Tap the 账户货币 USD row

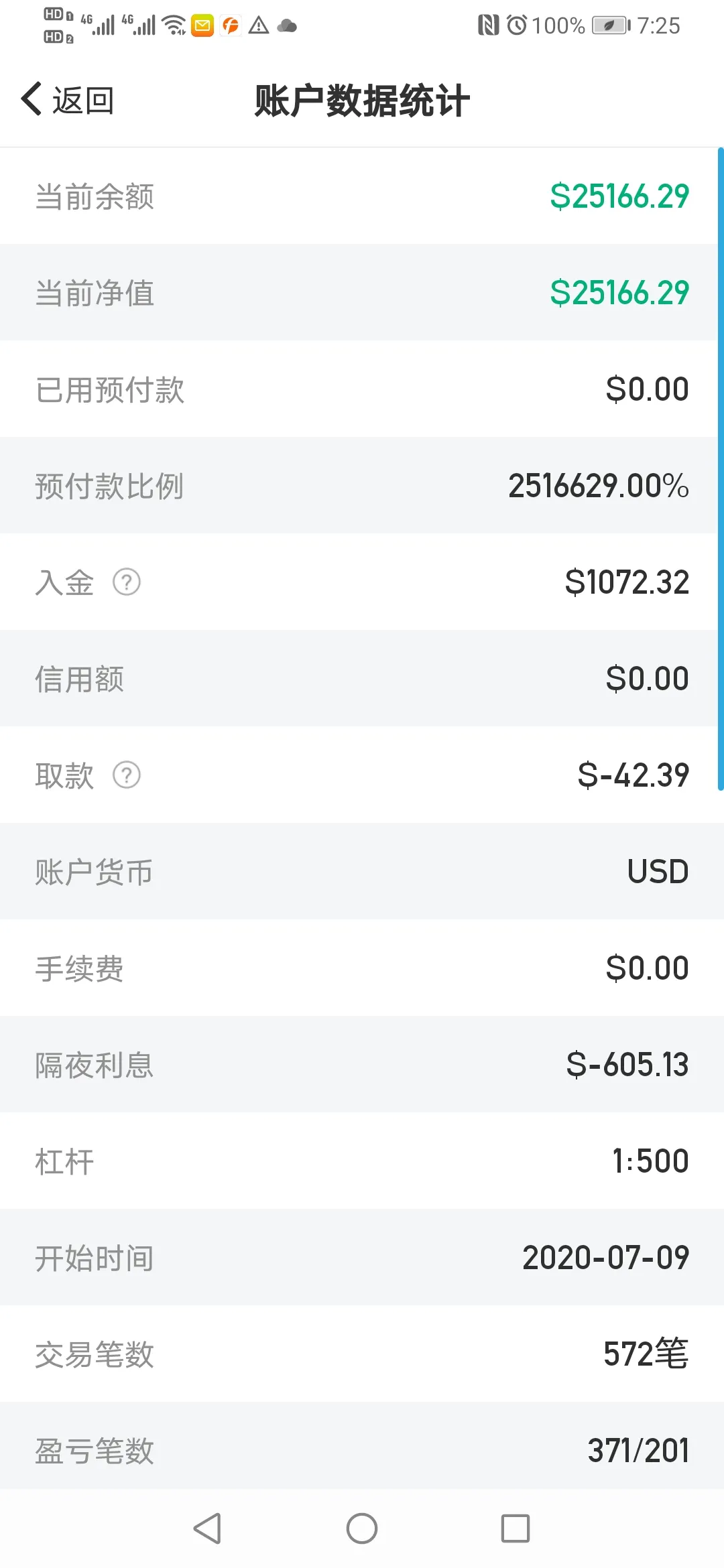click(362, 871)
